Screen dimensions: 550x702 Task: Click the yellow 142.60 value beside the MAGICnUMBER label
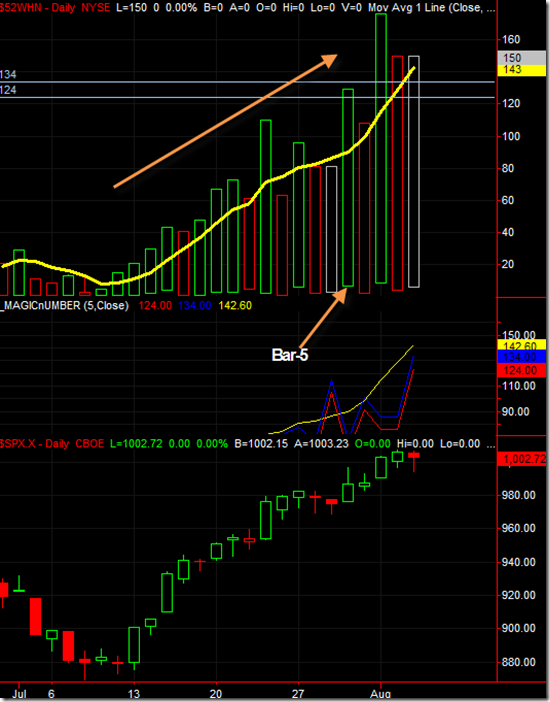tap(235, 305)
